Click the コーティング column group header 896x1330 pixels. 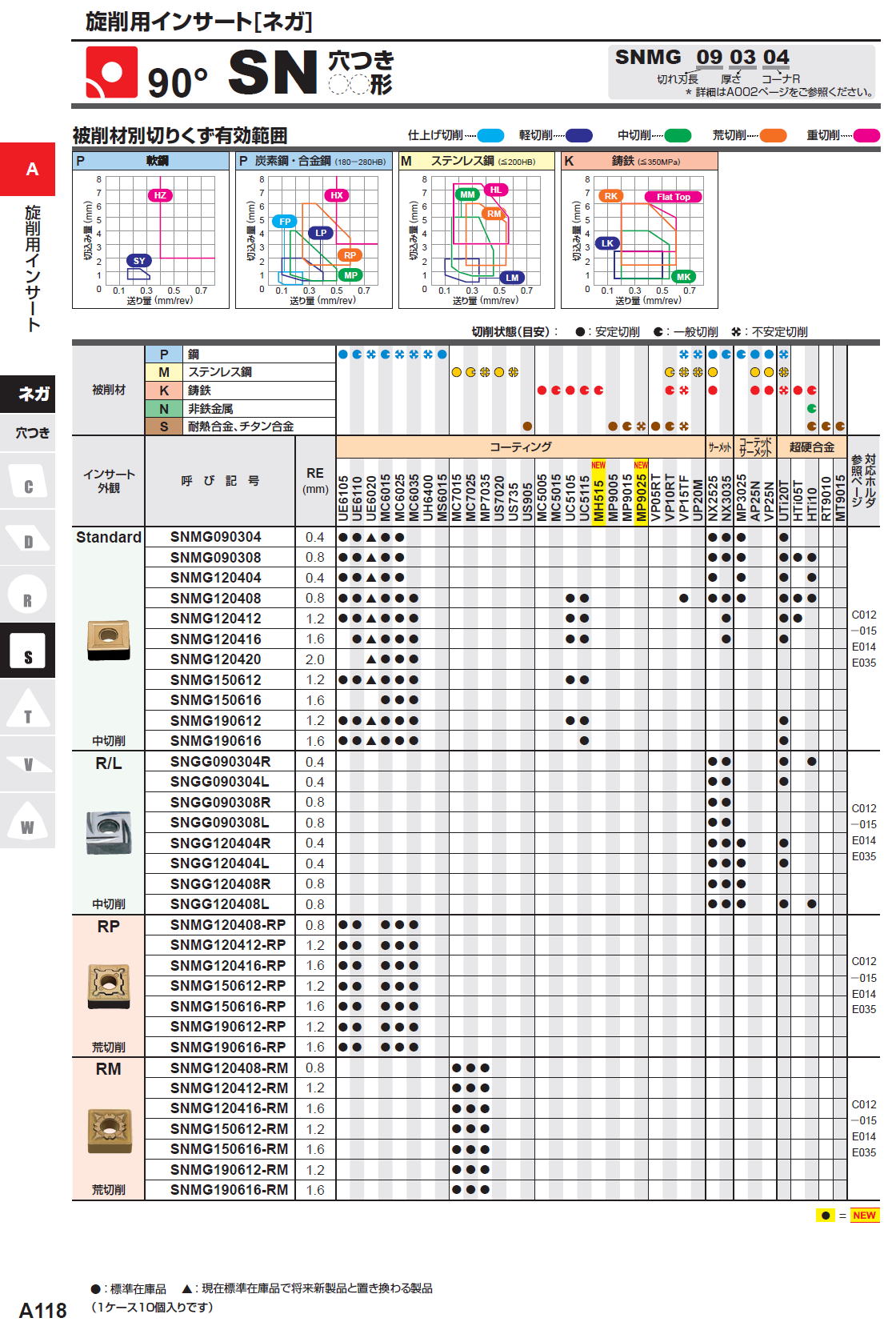click(521, 447)
